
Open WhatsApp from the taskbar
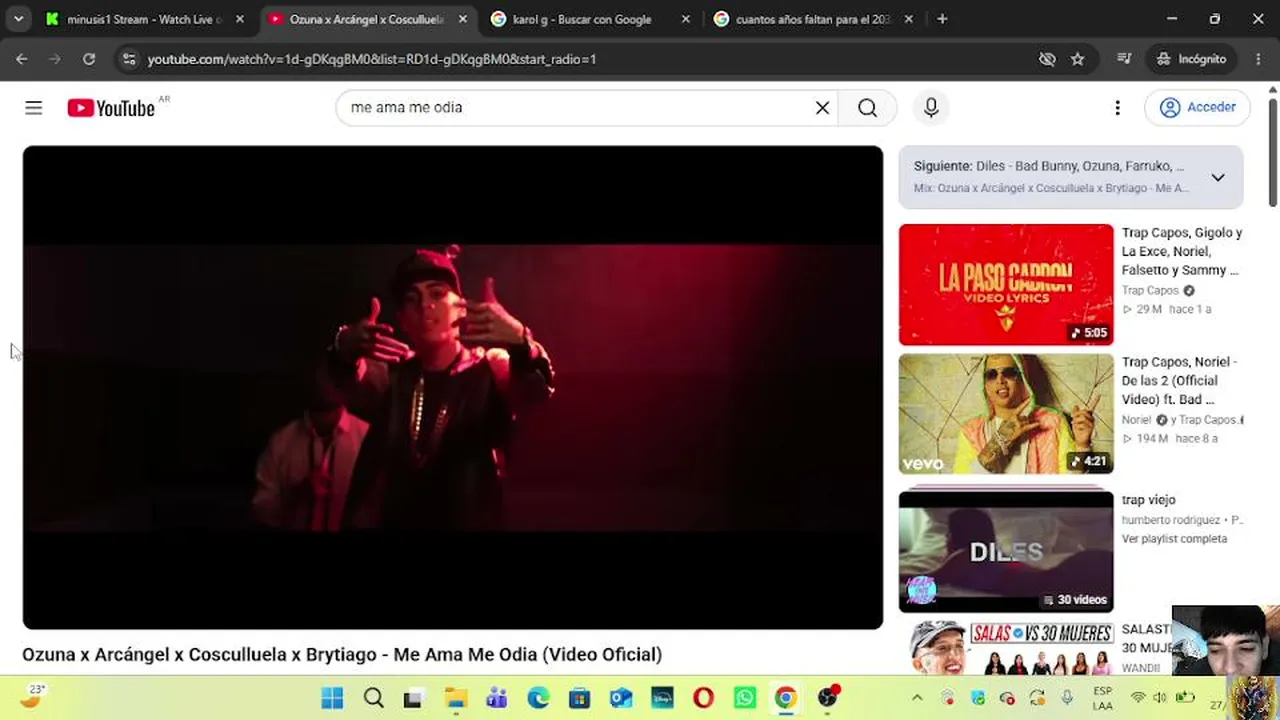pyautogui.click(x=745, y=698)
